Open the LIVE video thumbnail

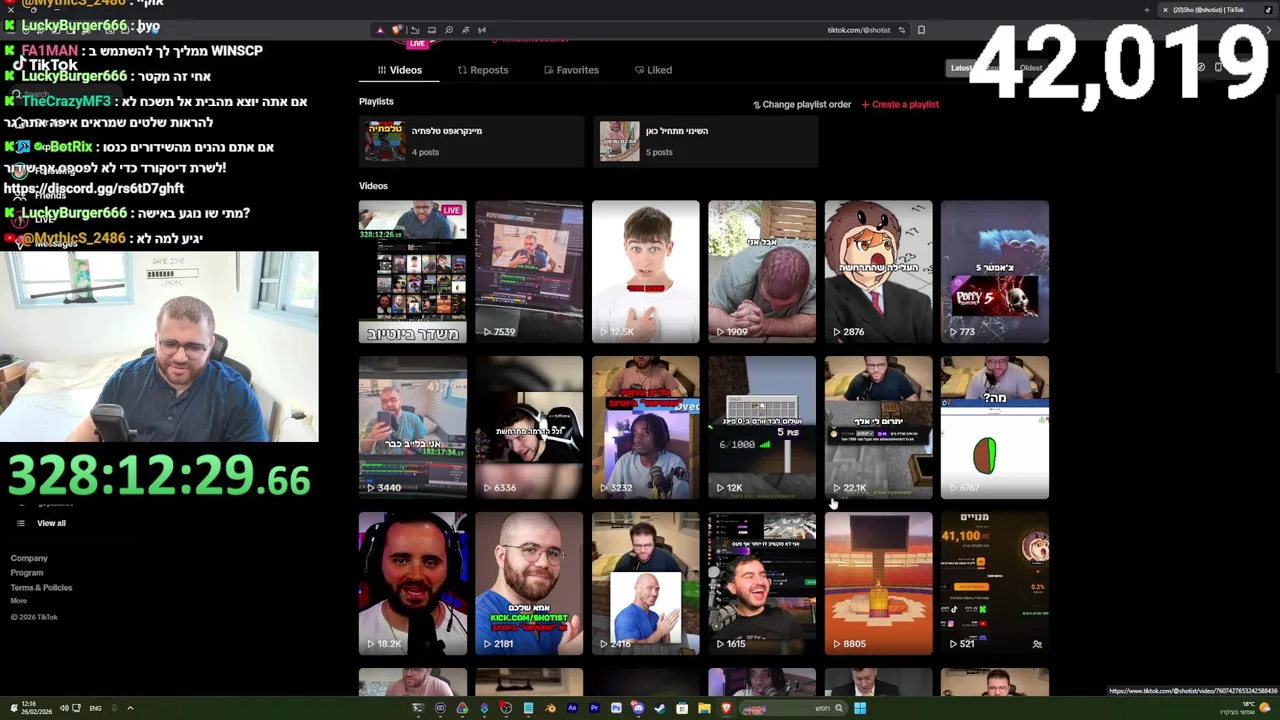pyautogui.click(x=412, y=272)
